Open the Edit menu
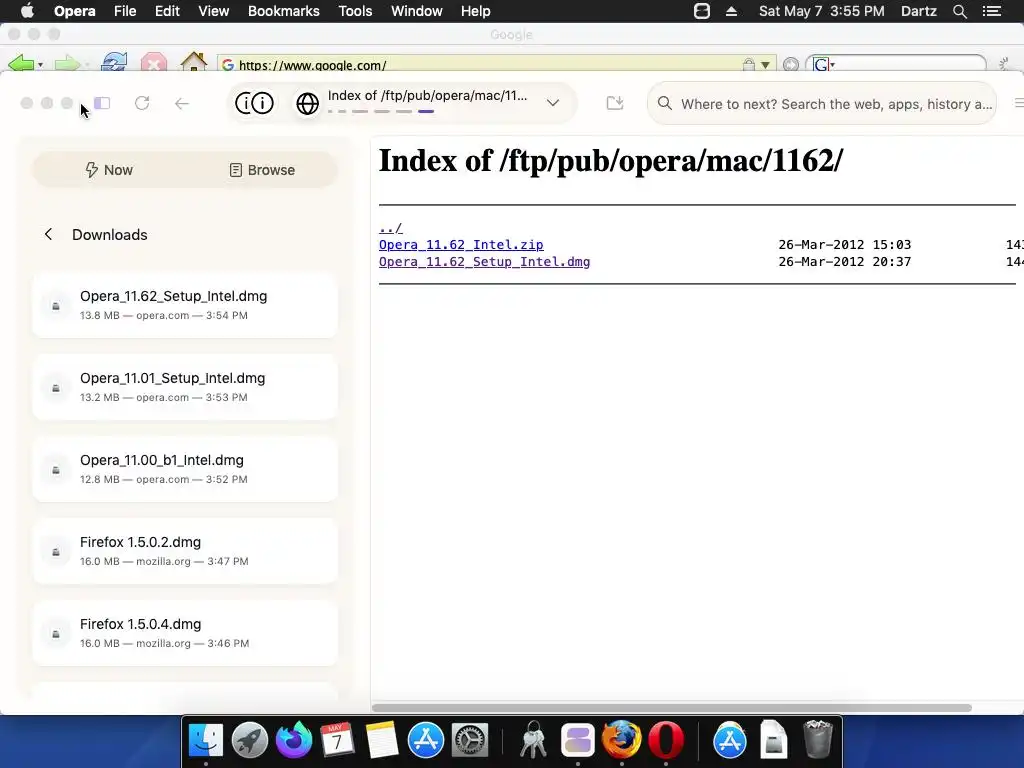Image resolution: width=1024 pixels, height=768 pixels. pyautogui.click(x=167, y=11)
